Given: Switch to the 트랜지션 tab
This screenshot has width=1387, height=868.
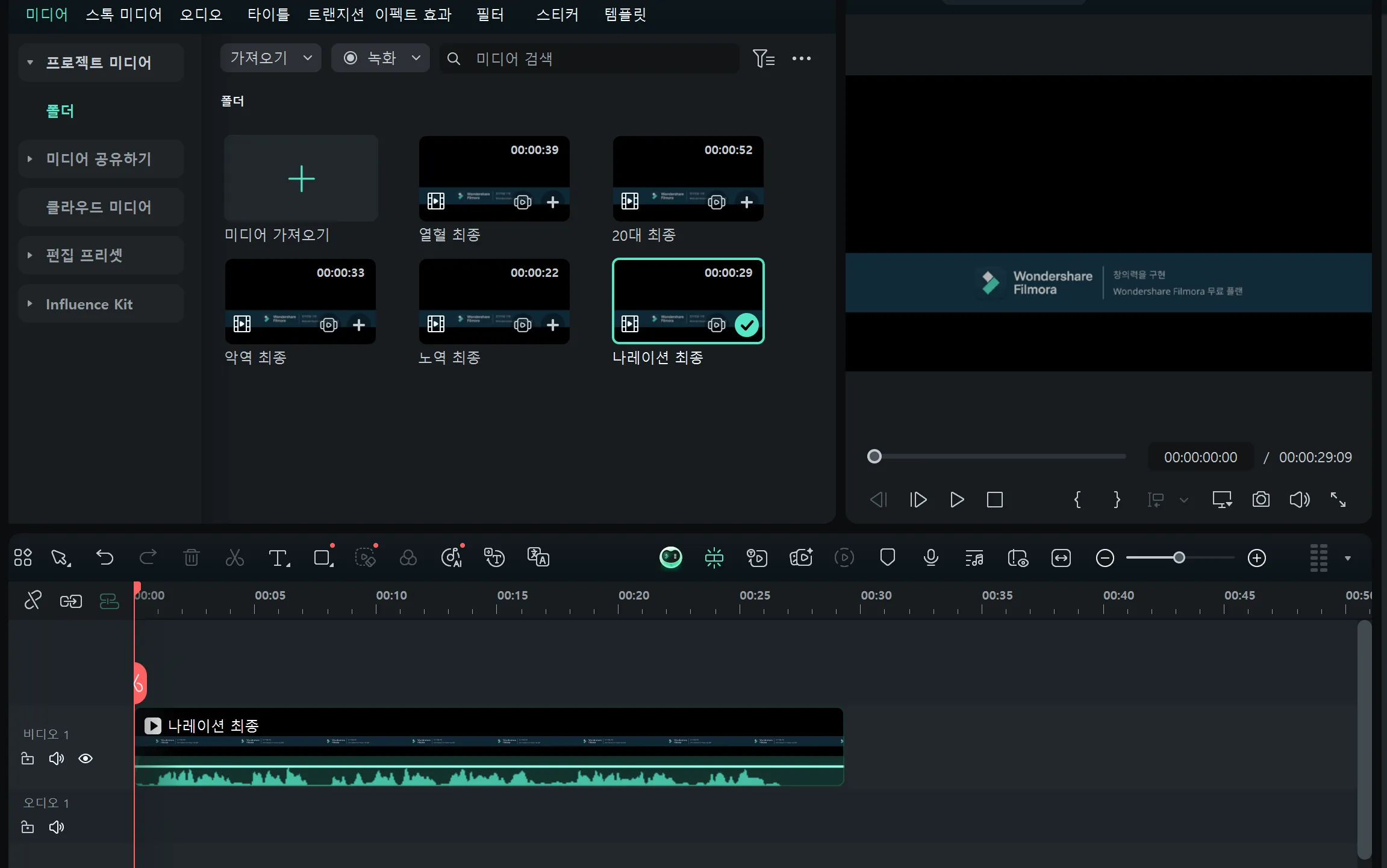Looking at the screenshot, I should 335,14.
